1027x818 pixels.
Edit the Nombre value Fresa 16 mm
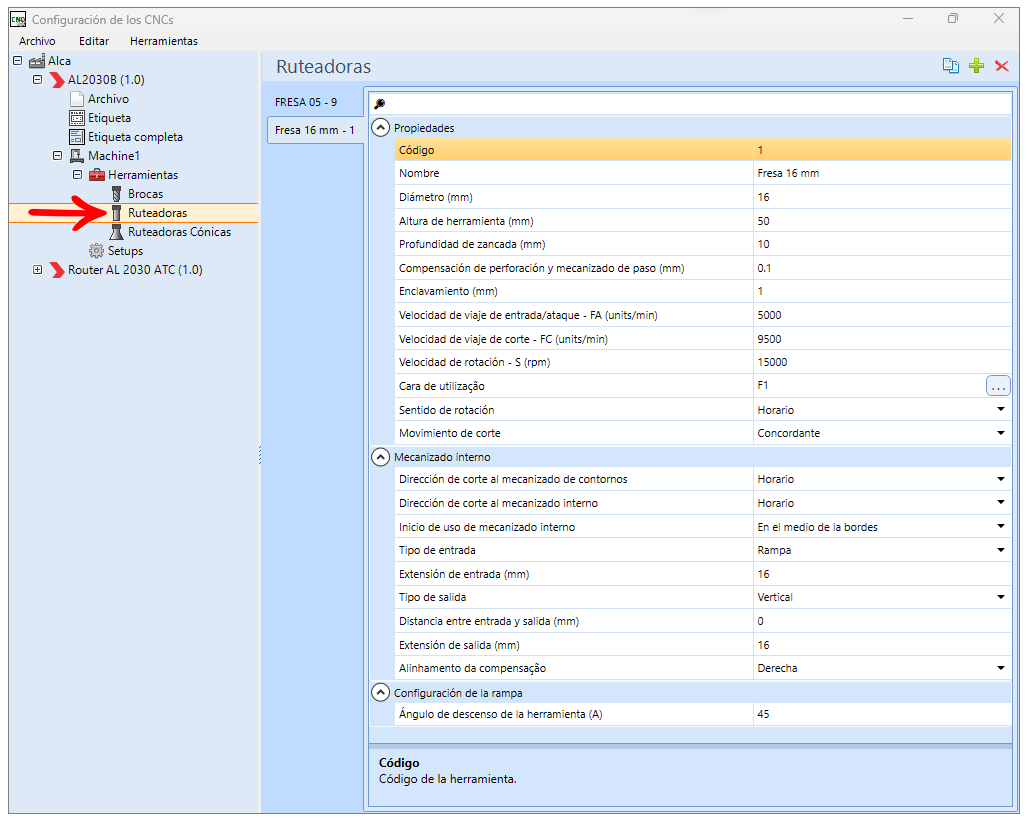[x=882, y=174]
